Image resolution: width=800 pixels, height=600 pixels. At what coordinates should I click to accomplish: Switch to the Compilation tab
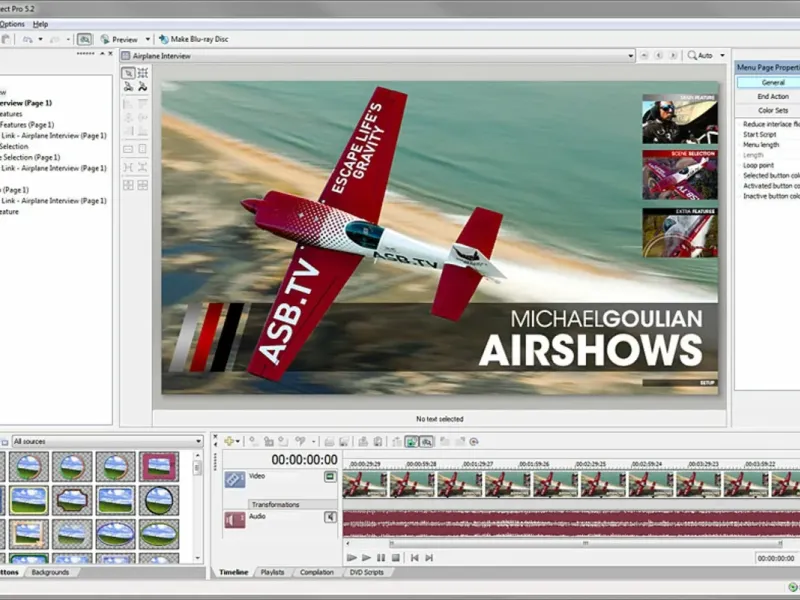pos(317,572)
